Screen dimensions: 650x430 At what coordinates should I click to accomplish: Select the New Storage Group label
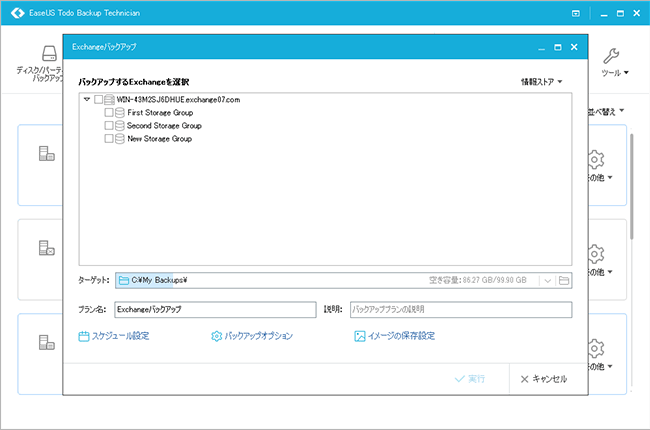pyautogui.click(x=160, y=138)
